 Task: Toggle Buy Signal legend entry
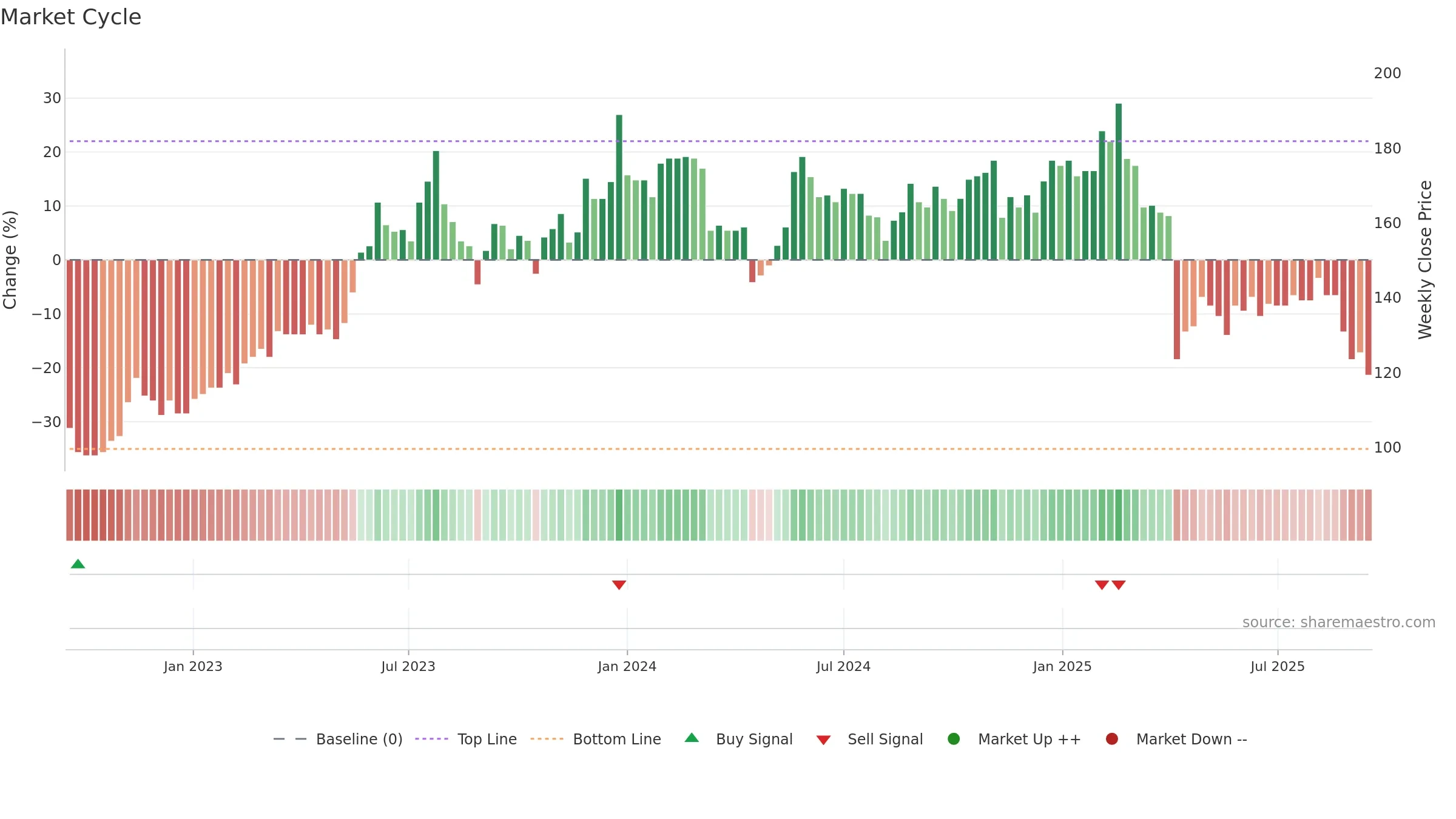[x=738, y=739]
